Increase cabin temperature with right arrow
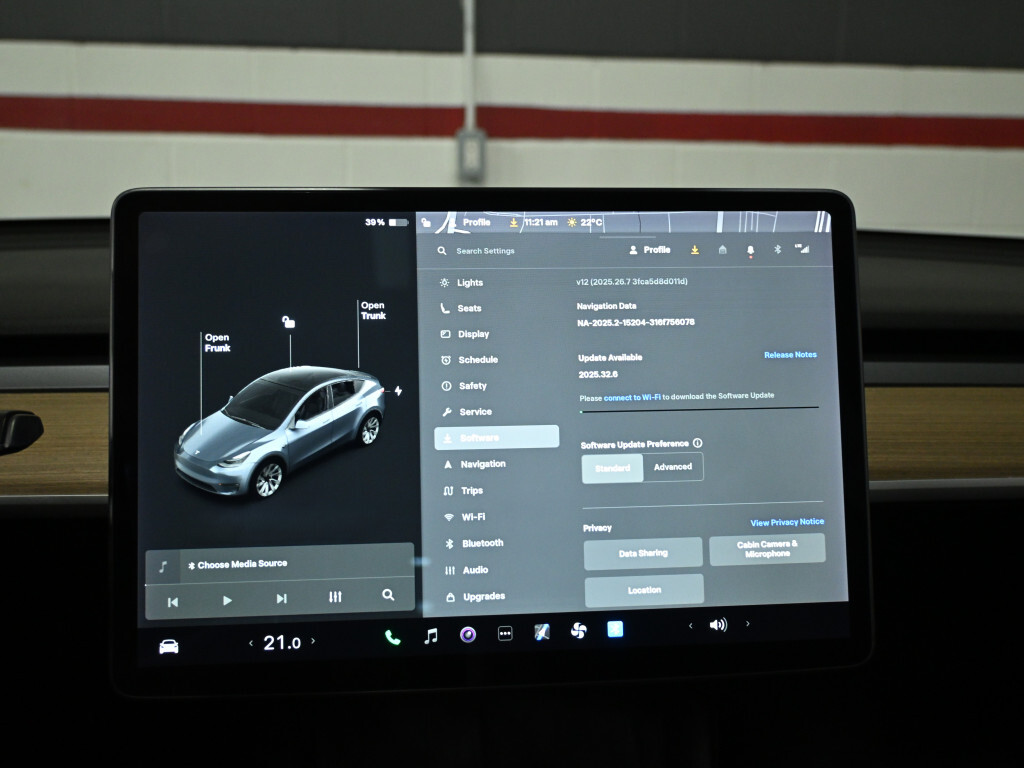The image size is (1024, 768). pyautogui.click(x=313, y=641)
